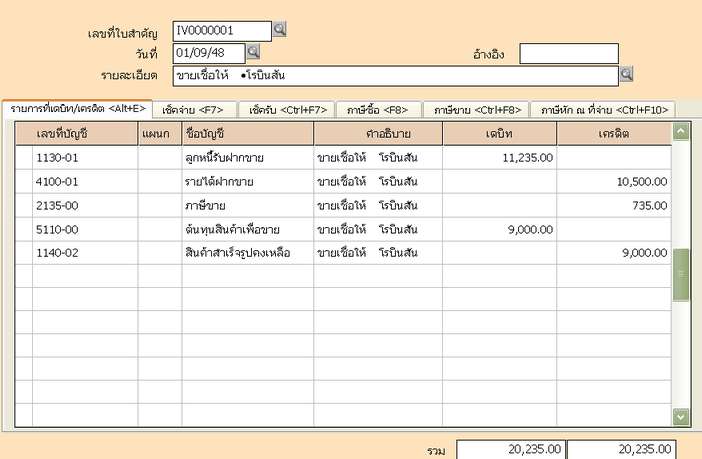Screen dimensions: 702x459
Task: Switch to the เช็คจ่าย <F7> tab
Action: (x=194, y=109)
